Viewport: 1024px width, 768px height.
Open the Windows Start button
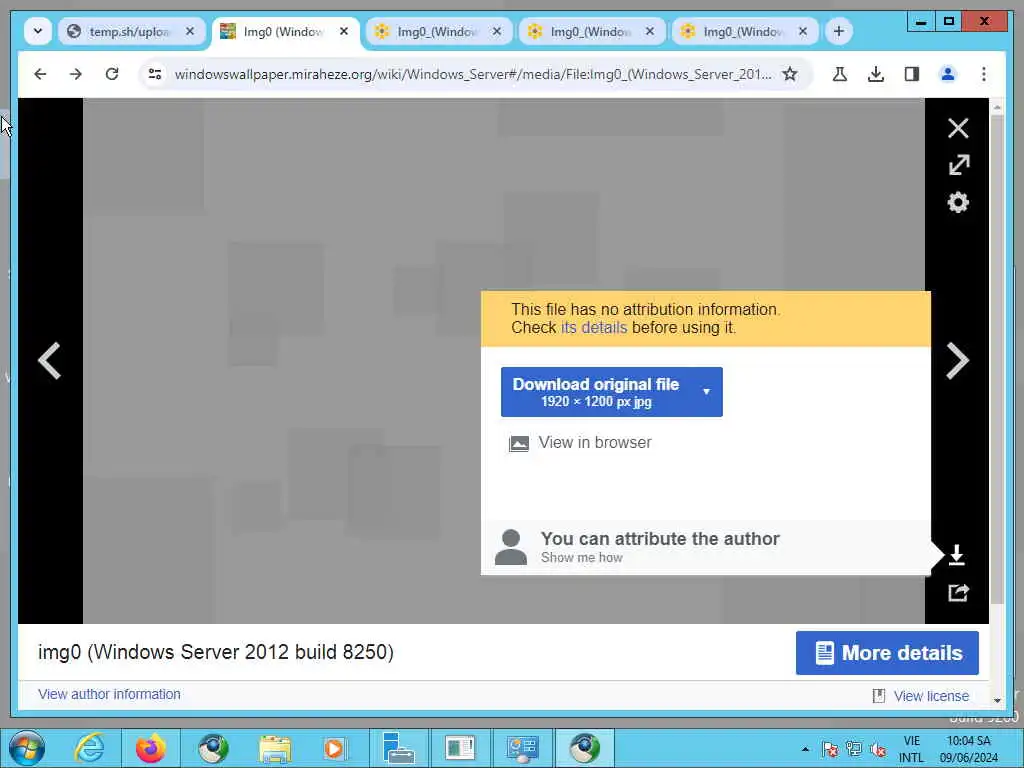(x=26, y=748)
